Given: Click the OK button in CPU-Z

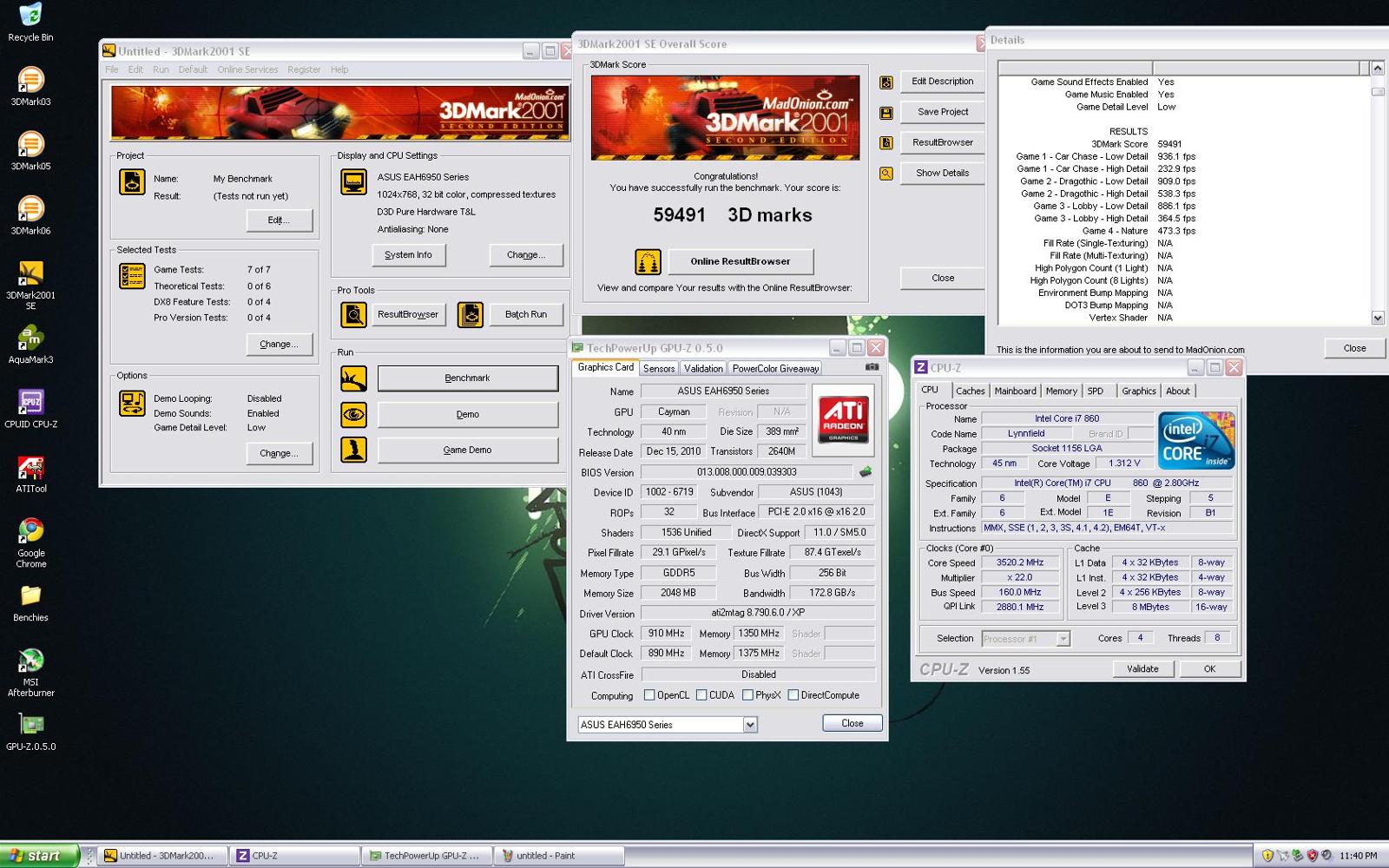Looking at the screenshot, I should click(1209, 669).
